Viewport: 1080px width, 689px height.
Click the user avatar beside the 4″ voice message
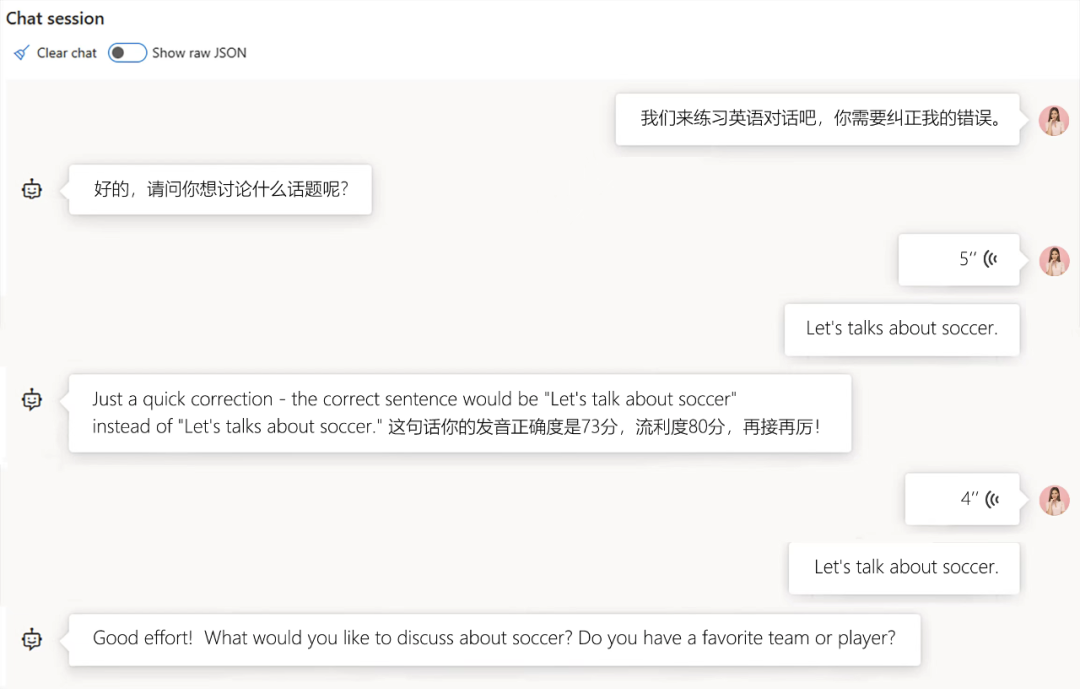[x=1054, y=500]
